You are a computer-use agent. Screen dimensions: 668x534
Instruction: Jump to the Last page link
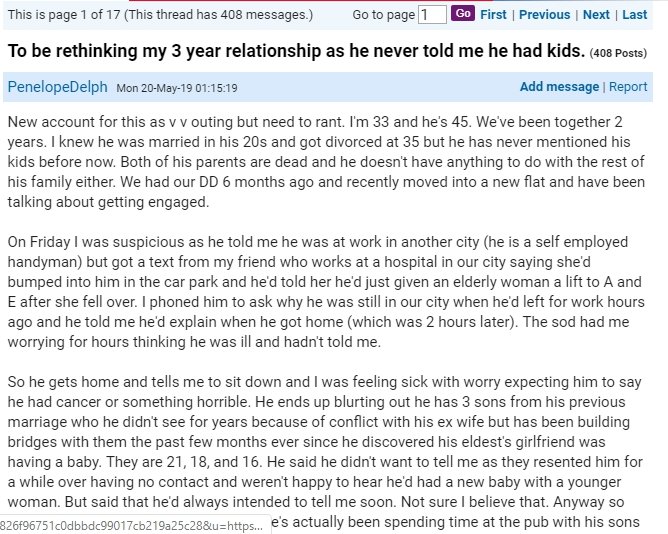click(x=634, y=14)
